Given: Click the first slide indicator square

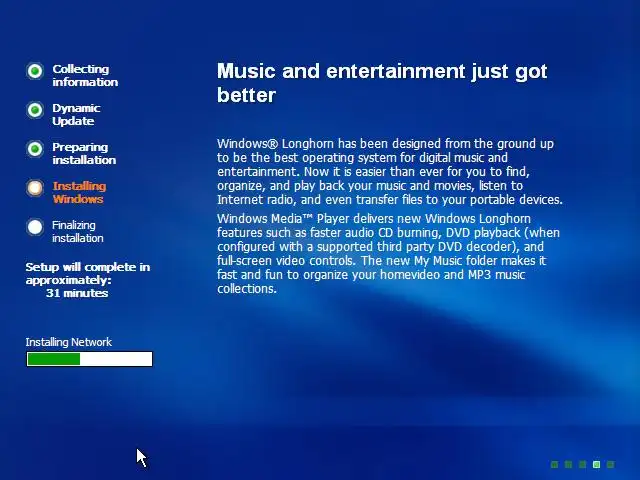Looking at the screenshot, I should click(554, 464).
